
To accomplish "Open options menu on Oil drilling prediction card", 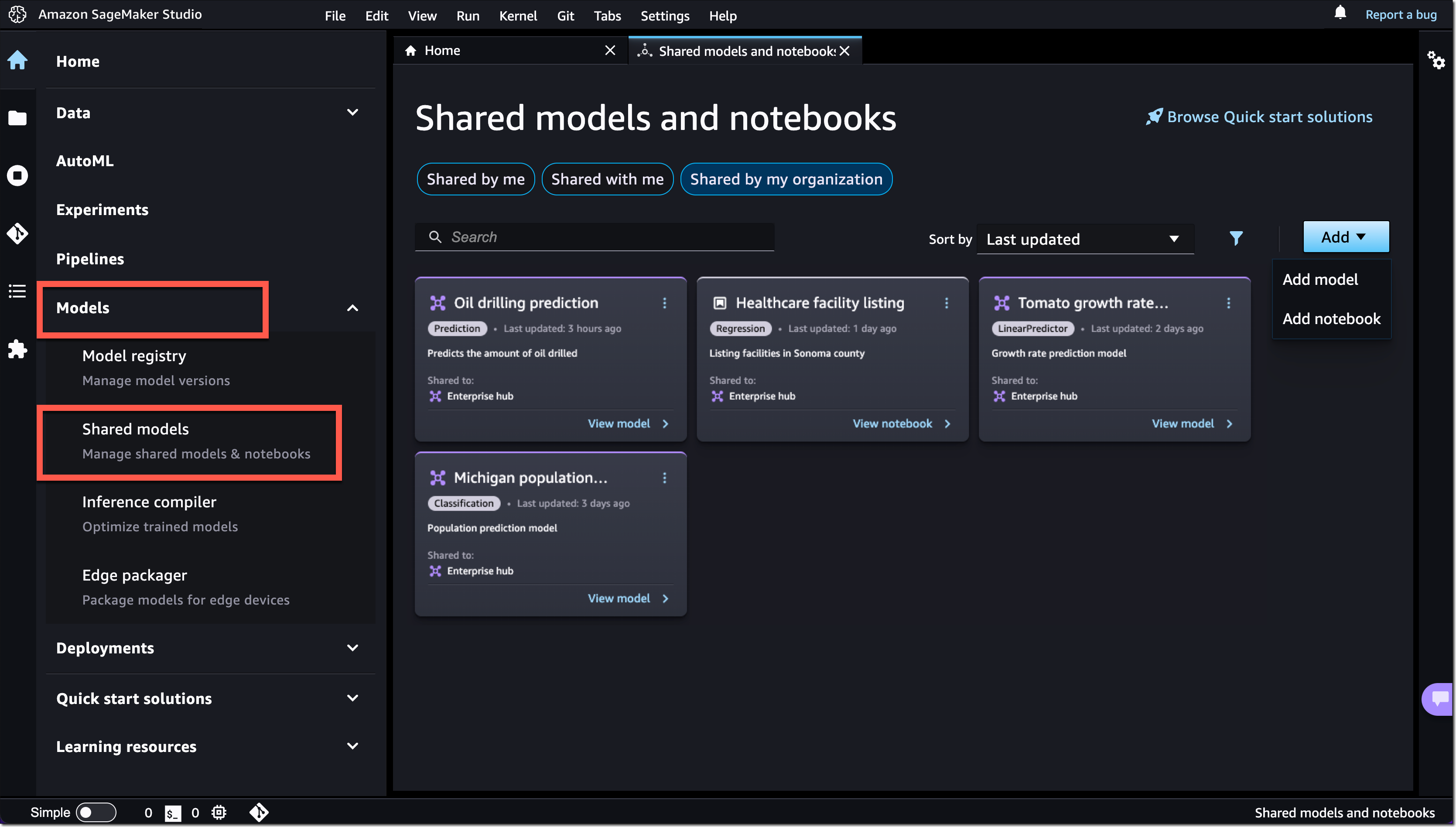I will tap(664, 303).
